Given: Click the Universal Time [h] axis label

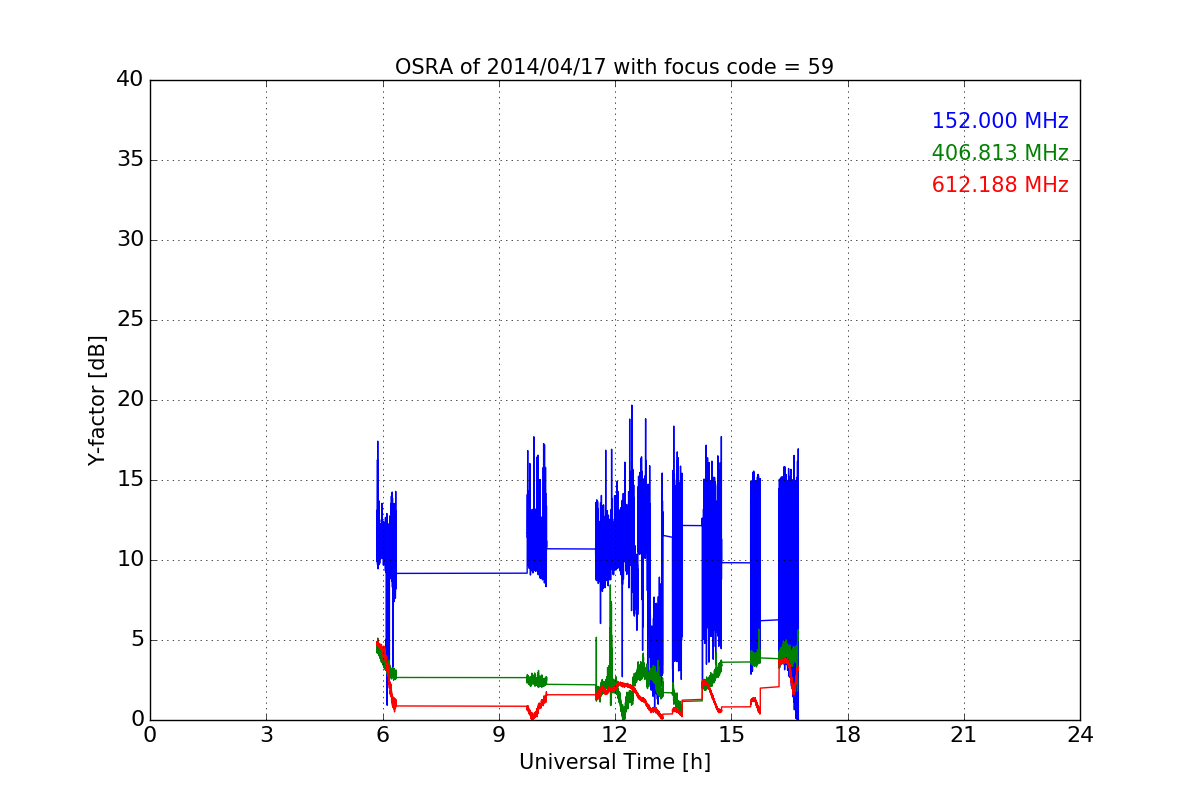Looking at the screenshot, I should tap(614, 762).
